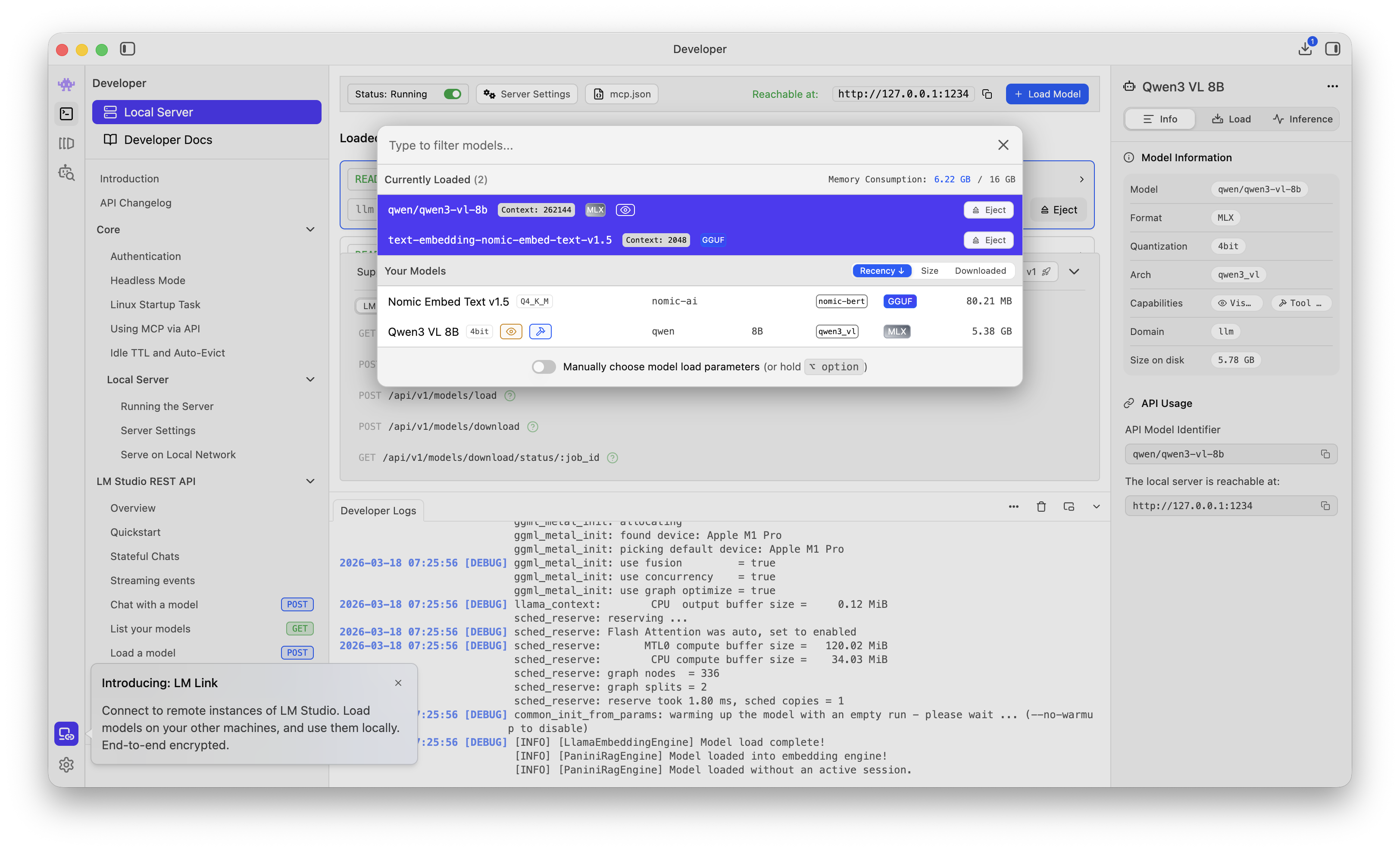Screen dimensions: 1400x851
Task: Show help for /api/v1/models/download endpoint
Action: tap(532, 427)
